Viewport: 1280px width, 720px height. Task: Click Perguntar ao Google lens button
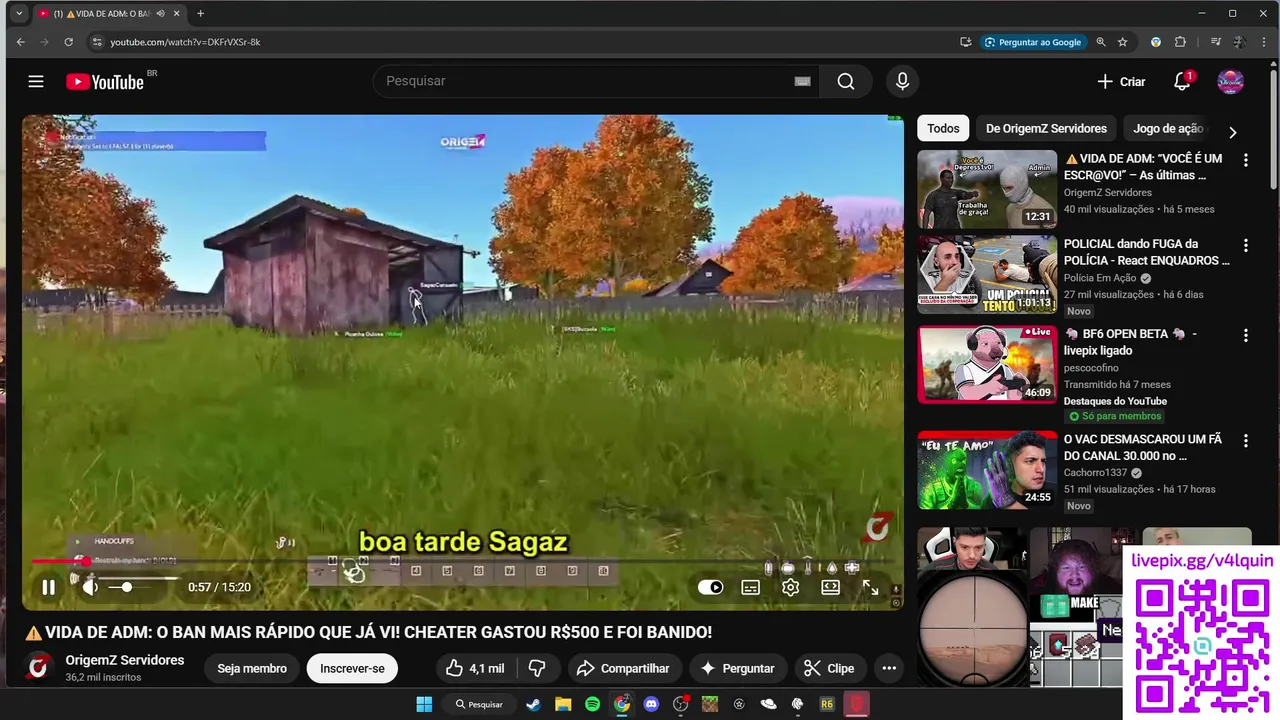(1033, 42)
